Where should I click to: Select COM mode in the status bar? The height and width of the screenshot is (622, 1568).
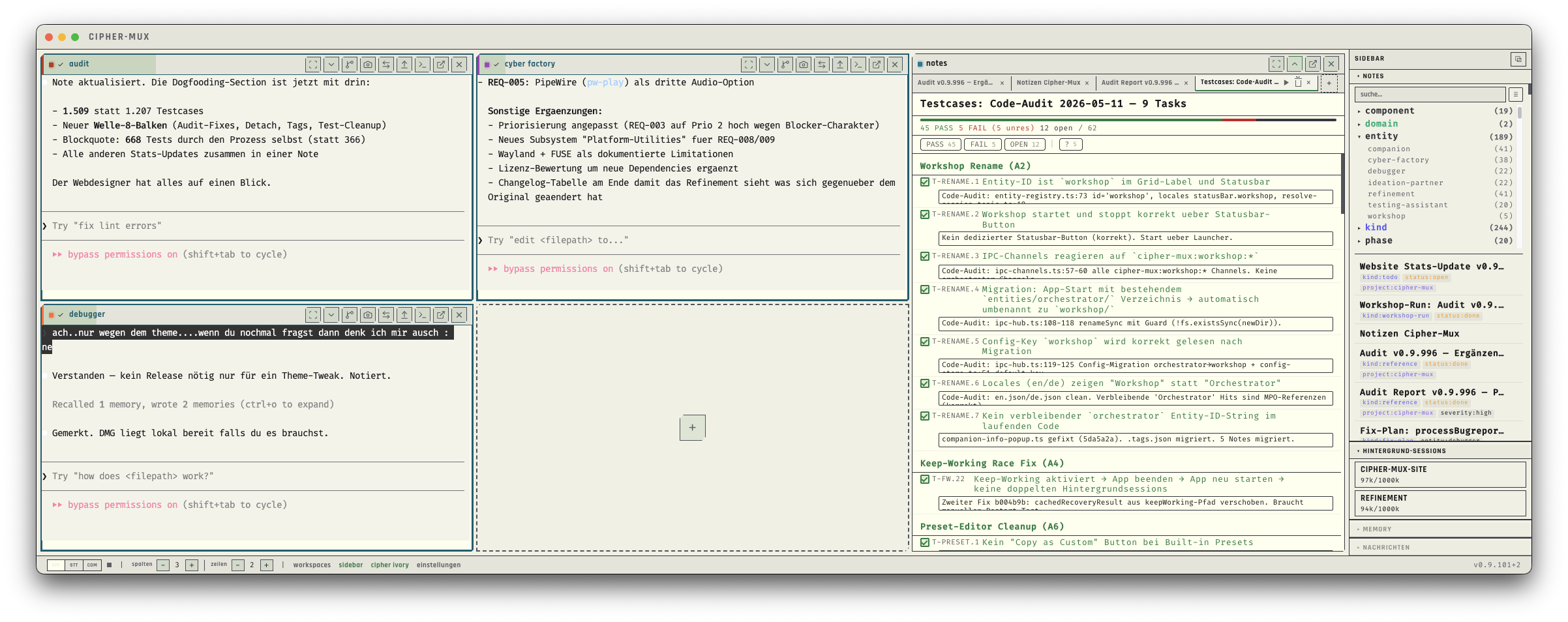(92, 565)
